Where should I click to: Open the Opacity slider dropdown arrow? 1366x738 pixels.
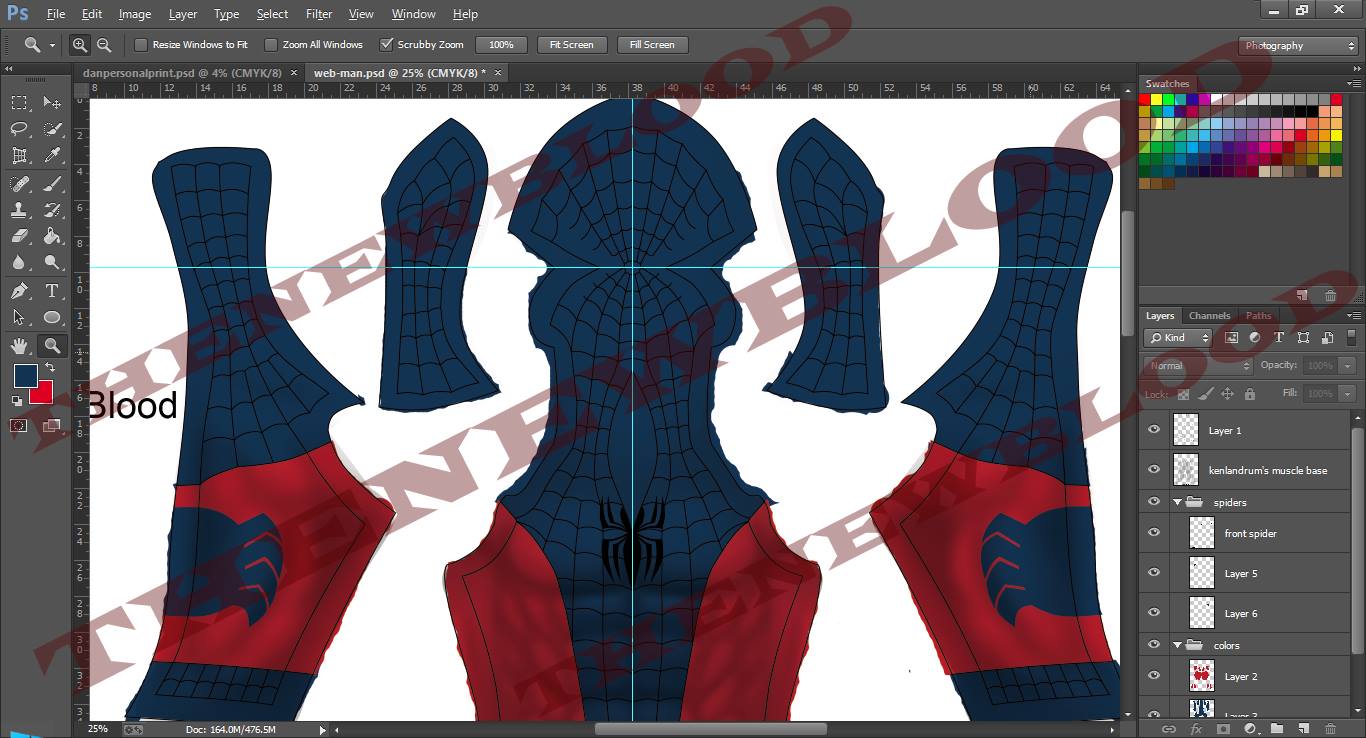pyautogui.click(x=1347, y=366)
